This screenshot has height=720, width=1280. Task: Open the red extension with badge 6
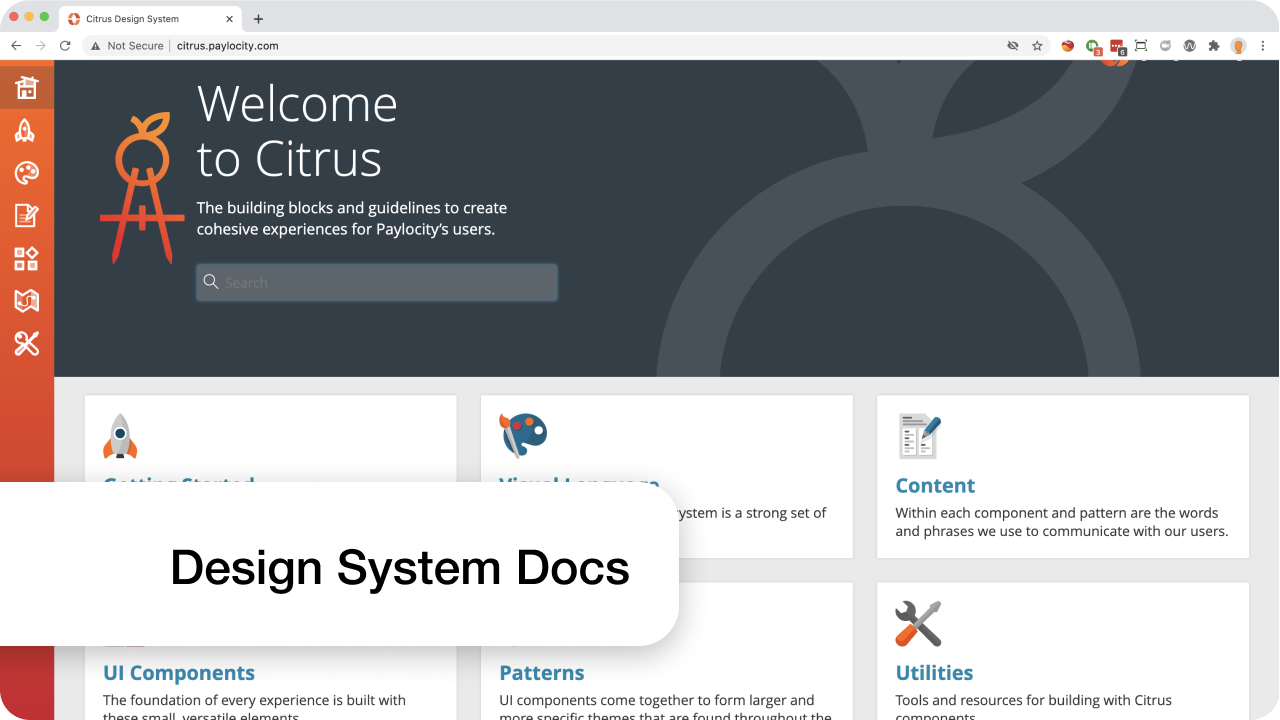click(1117, 46)
